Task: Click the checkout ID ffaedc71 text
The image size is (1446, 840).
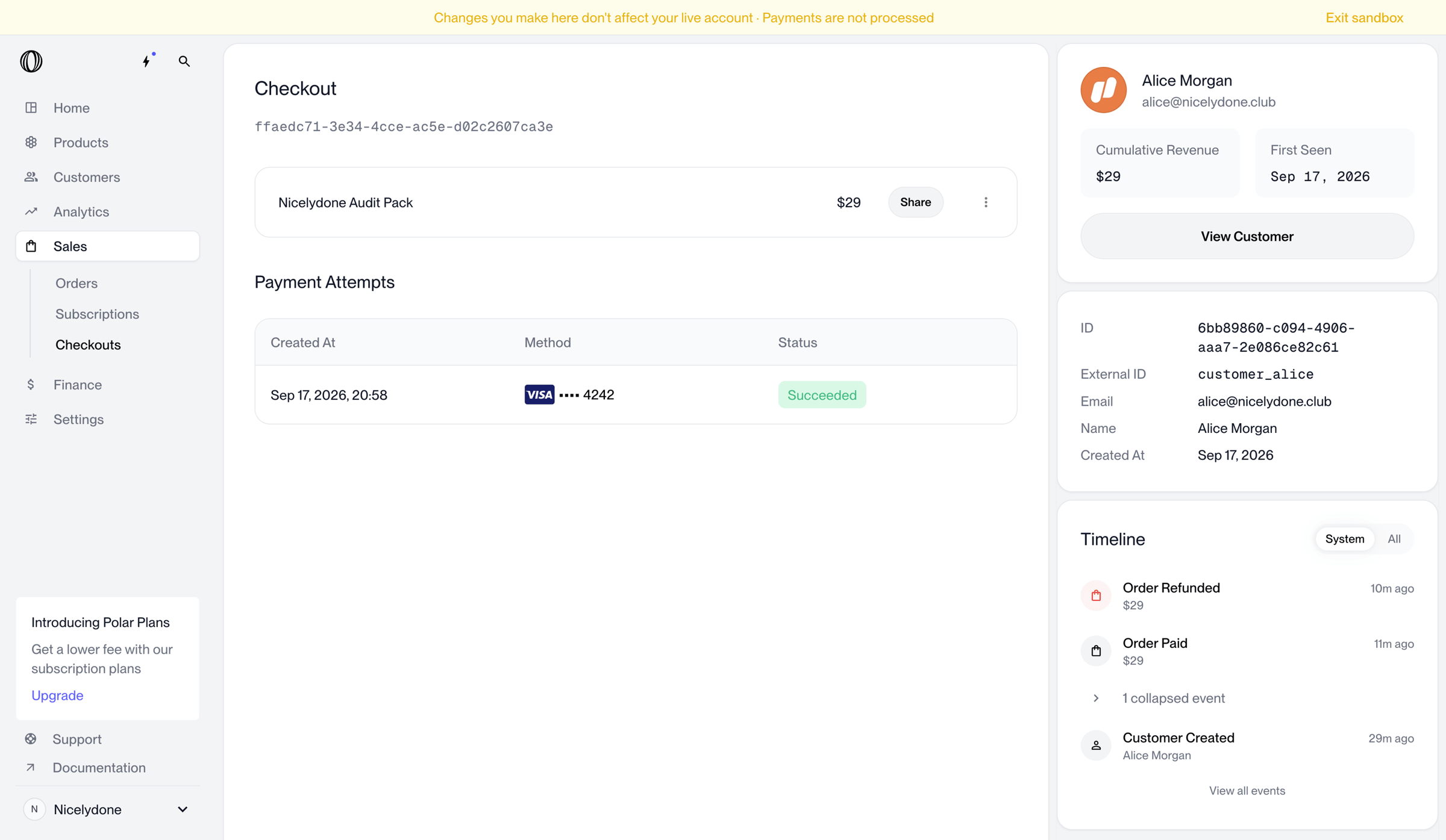Action: click(x=404, y=126)
